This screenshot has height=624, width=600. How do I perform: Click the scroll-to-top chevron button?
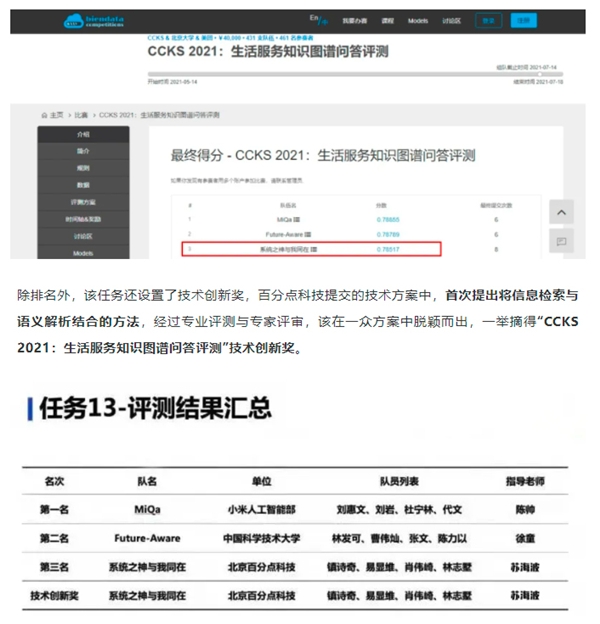pyautogui.click(x=561, y=212)
